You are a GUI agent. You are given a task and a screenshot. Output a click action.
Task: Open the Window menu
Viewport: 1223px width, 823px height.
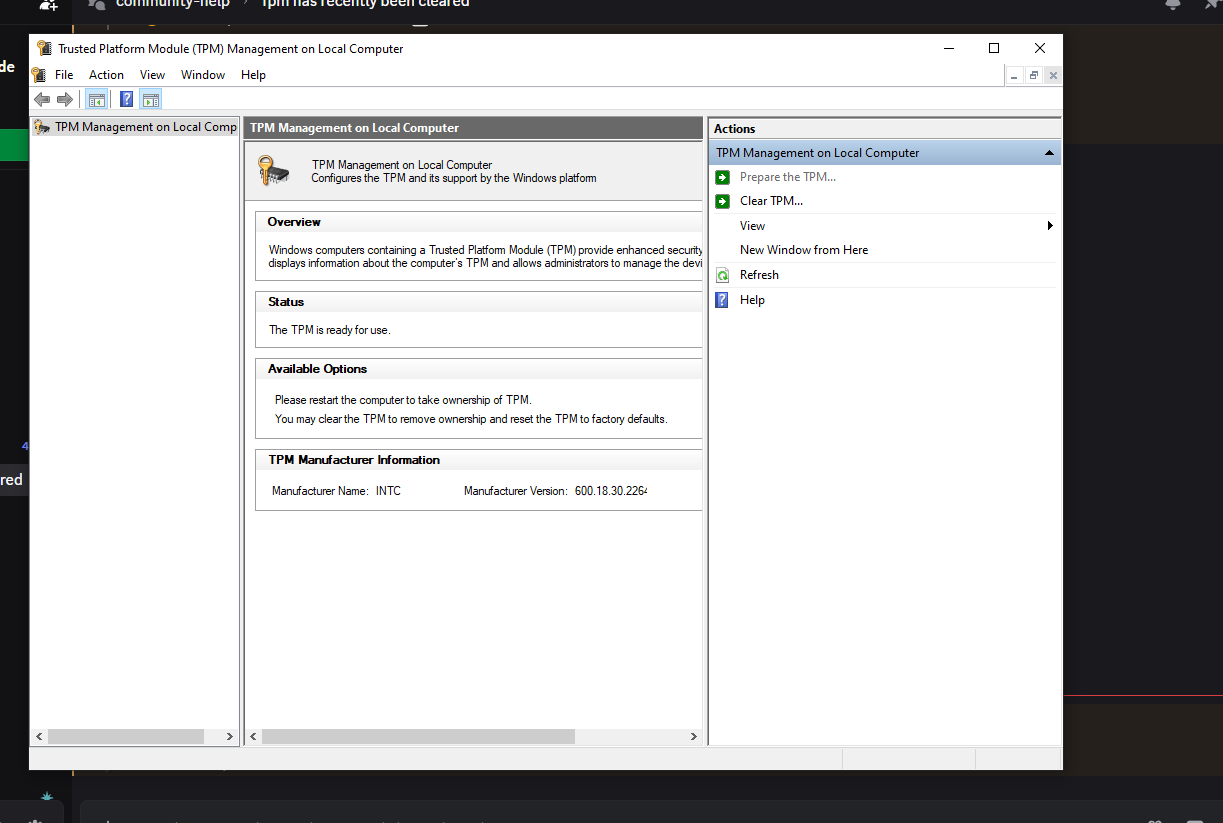tap(203, 75)
